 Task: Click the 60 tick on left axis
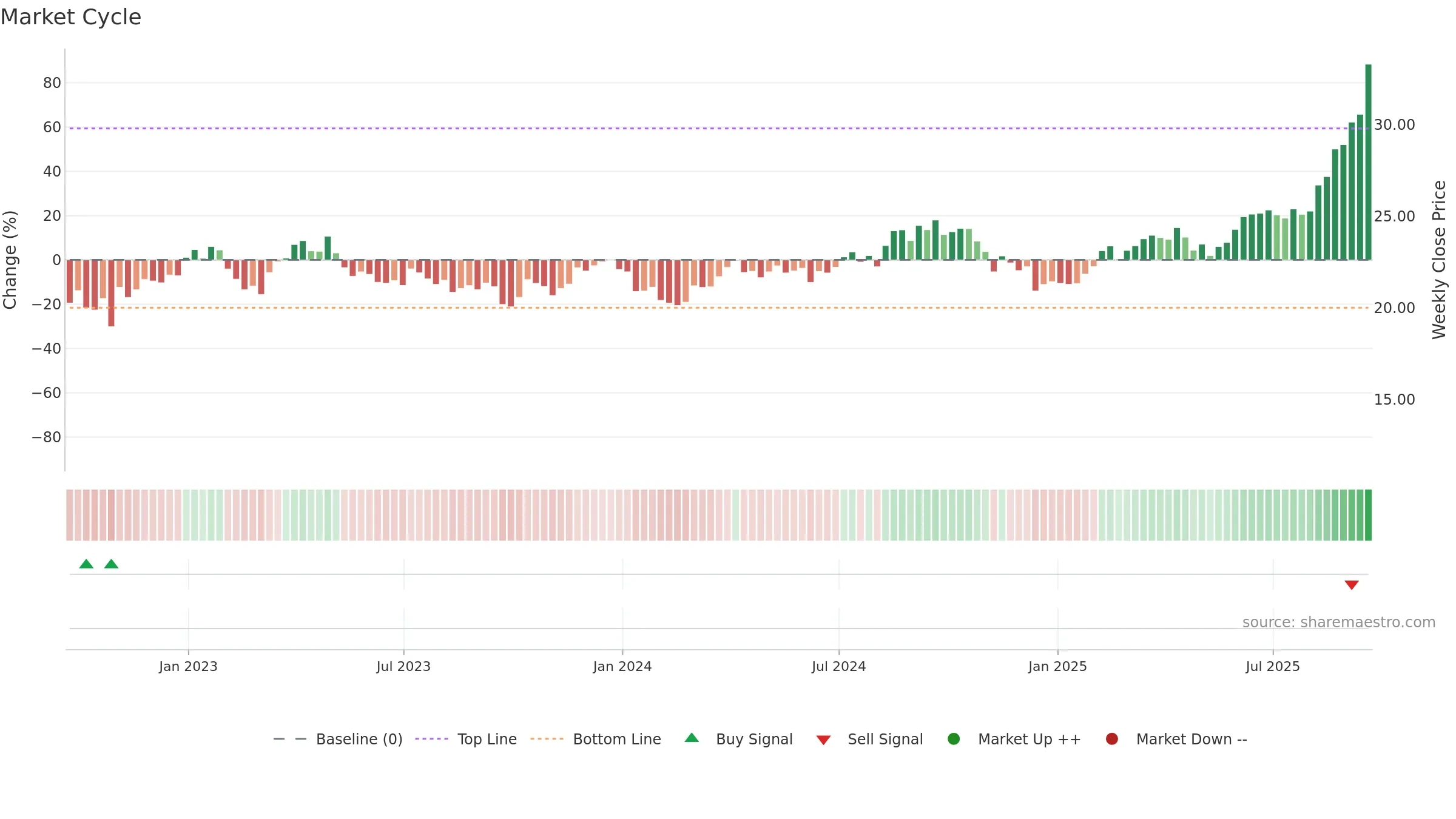52,127
